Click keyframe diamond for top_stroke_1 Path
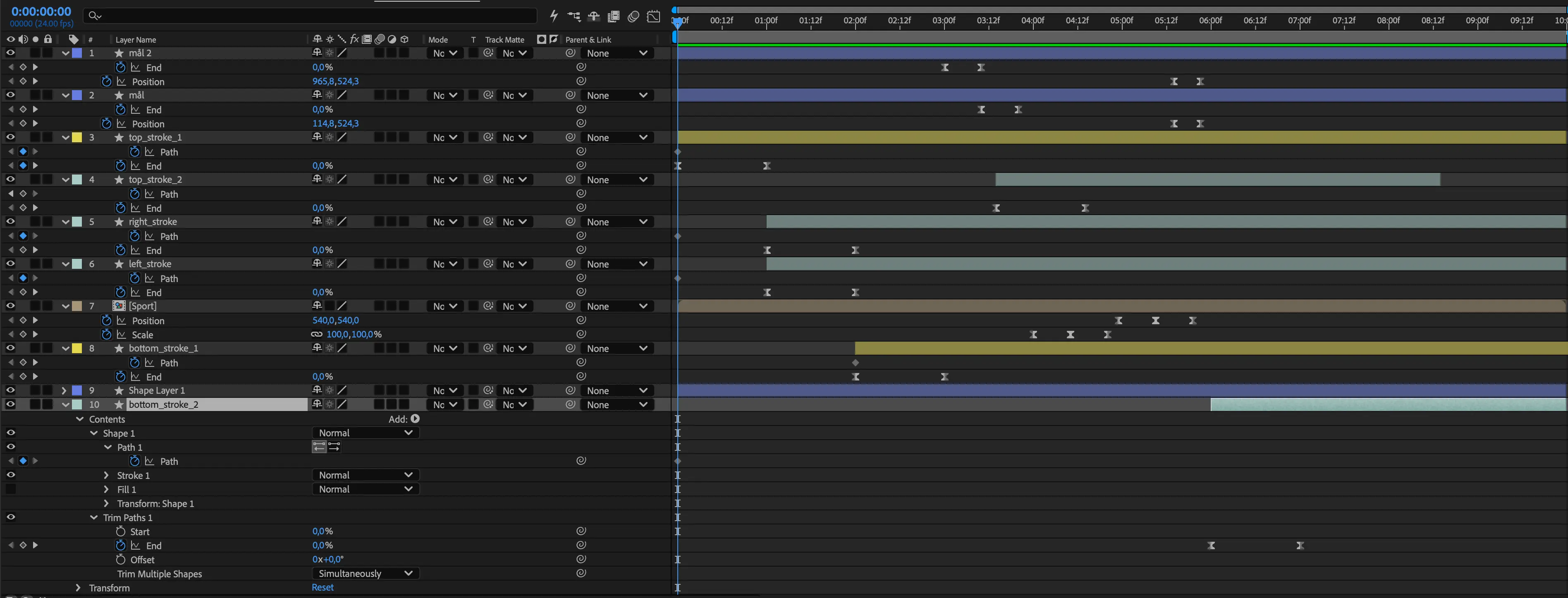Image resolution: width=1568 pixels, height=598 pixels. 23,152
